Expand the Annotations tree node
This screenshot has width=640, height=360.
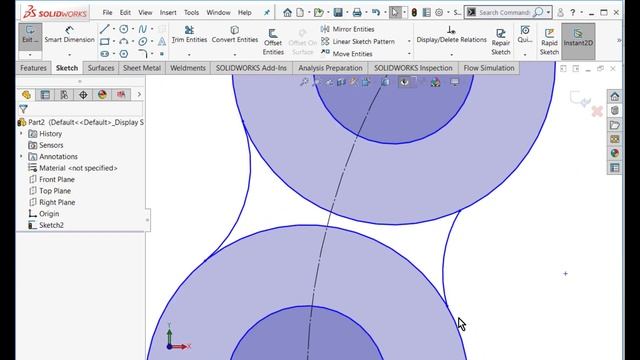tap(21, 156)
